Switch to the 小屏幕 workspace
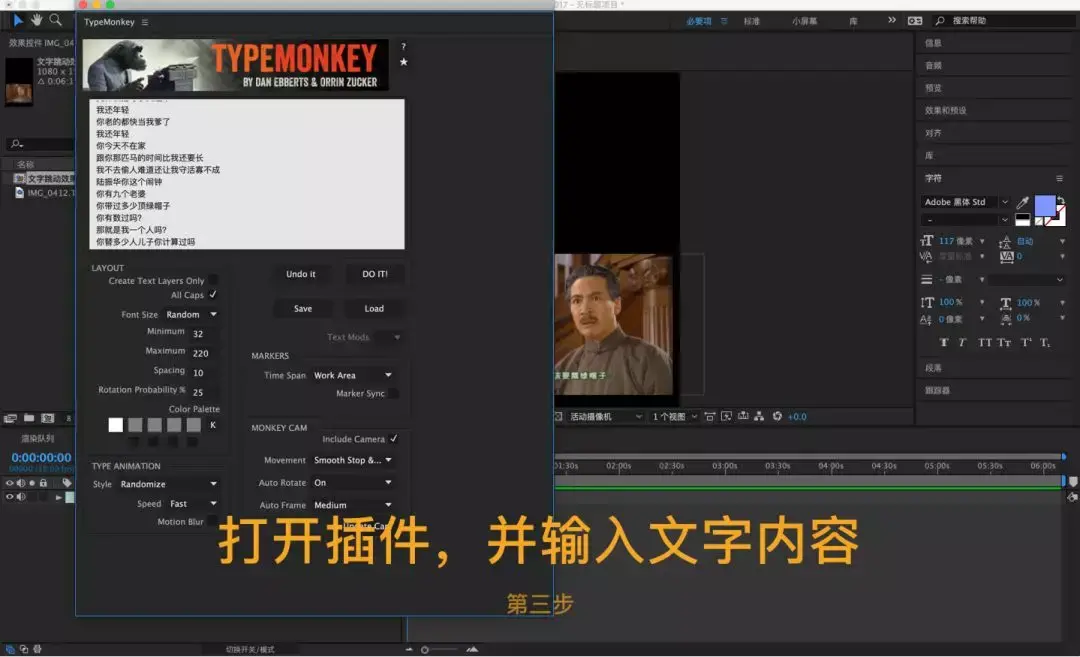Image resolution: width=1080 pixels, height=657 pixels. coord(804,21)
